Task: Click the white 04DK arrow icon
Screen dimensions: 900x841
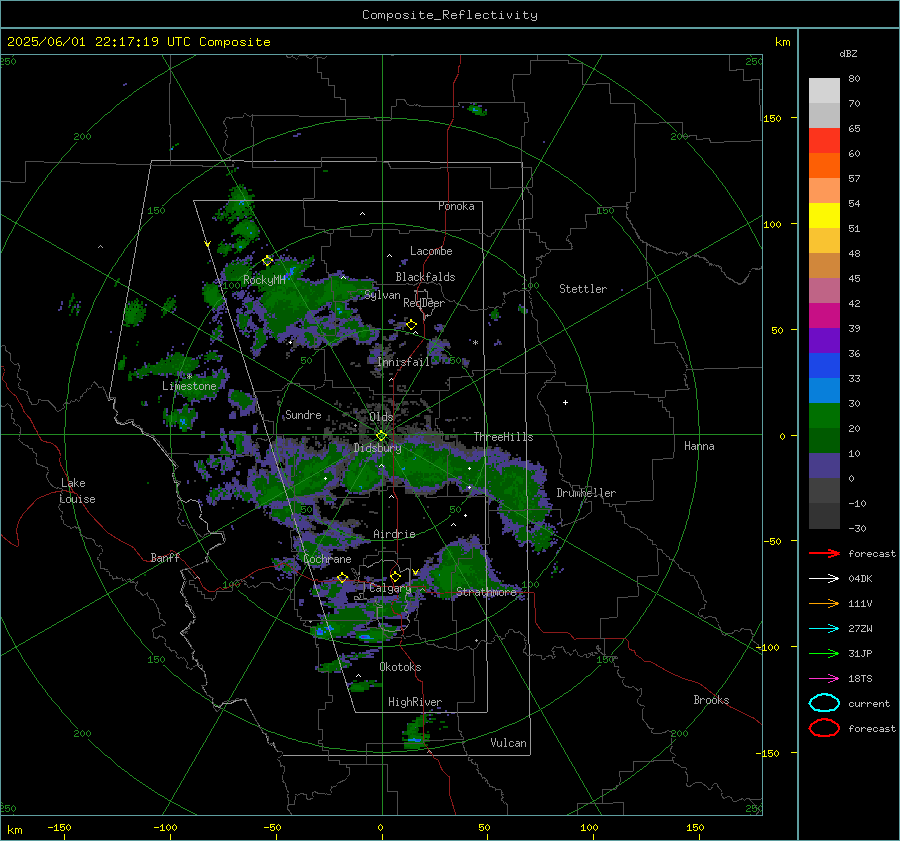Action: coord(824,579)
